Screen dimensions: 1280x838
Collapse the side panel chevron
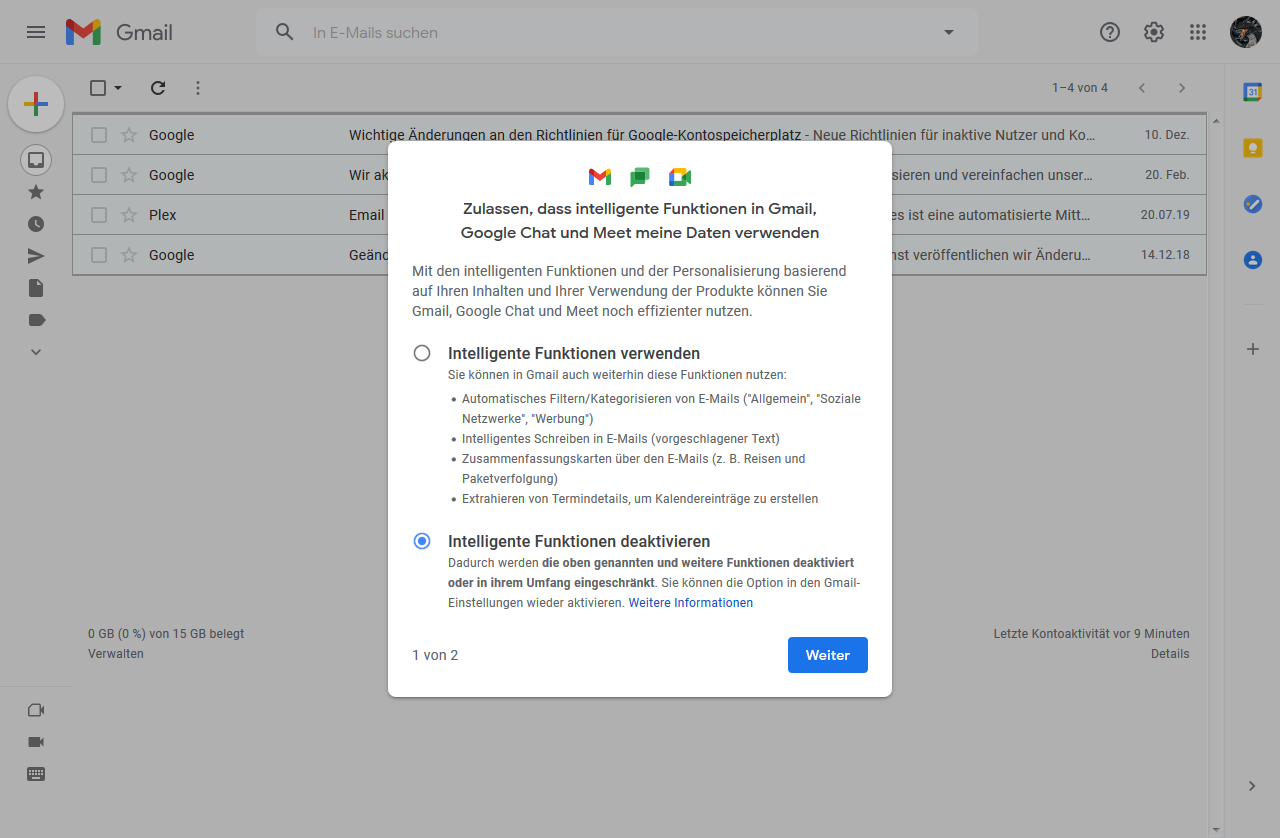tap(1252, 786)
